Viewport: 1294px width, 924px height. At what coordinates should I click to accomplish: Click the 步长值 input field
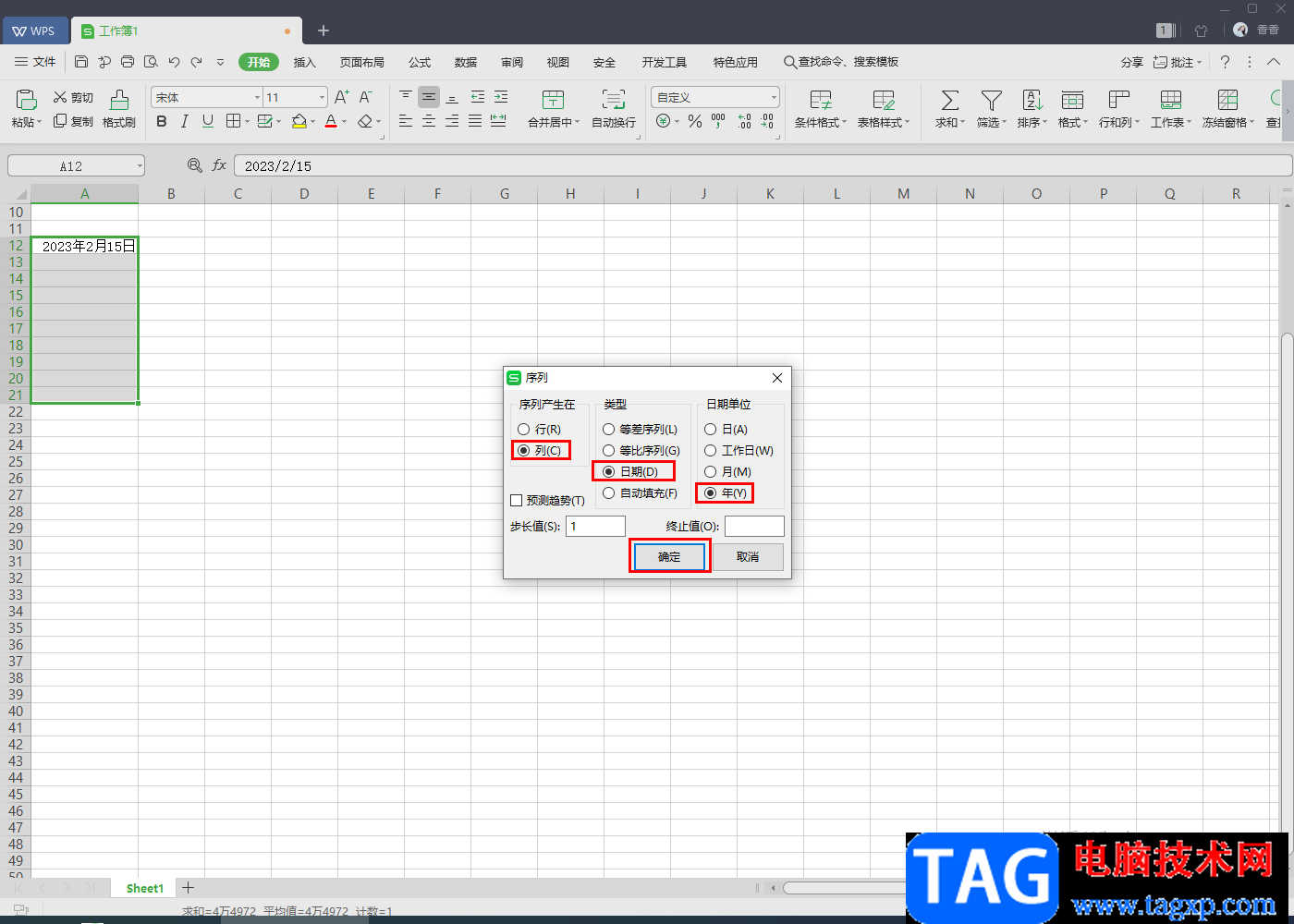(595, 526)
